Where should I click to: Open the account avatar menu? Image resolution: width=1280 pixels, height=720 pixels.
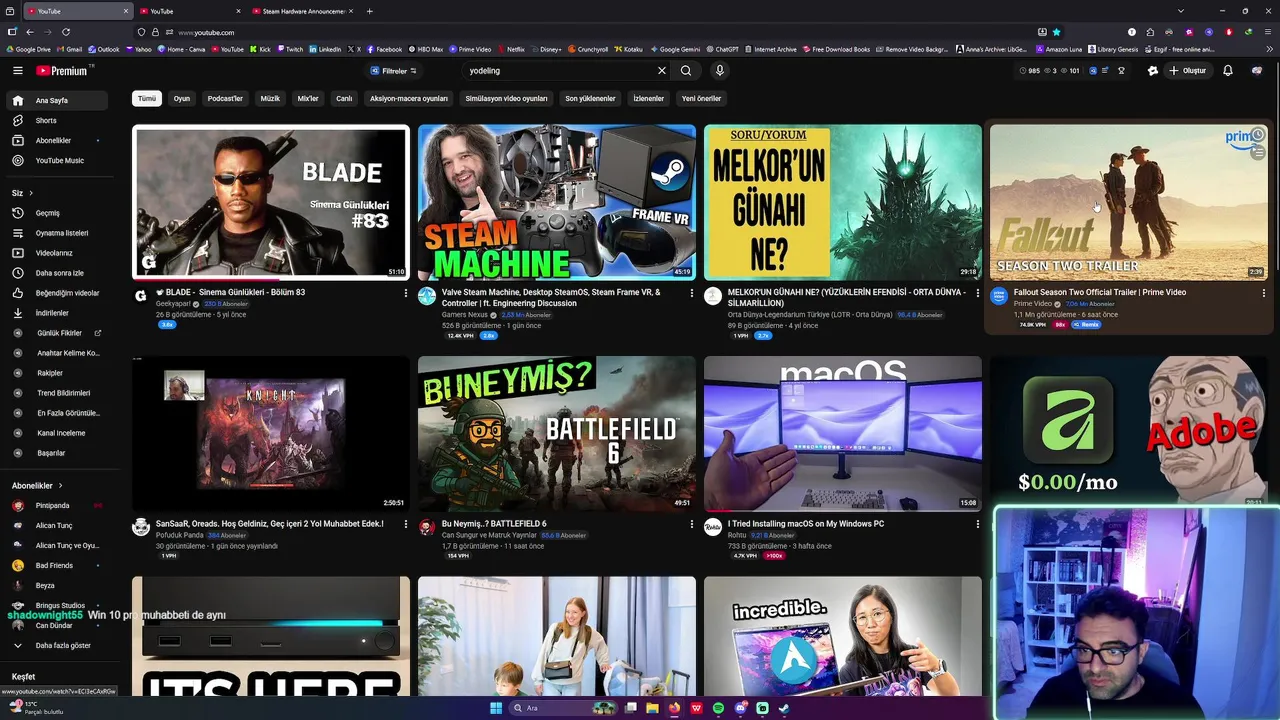click(x=1257, y=71)
